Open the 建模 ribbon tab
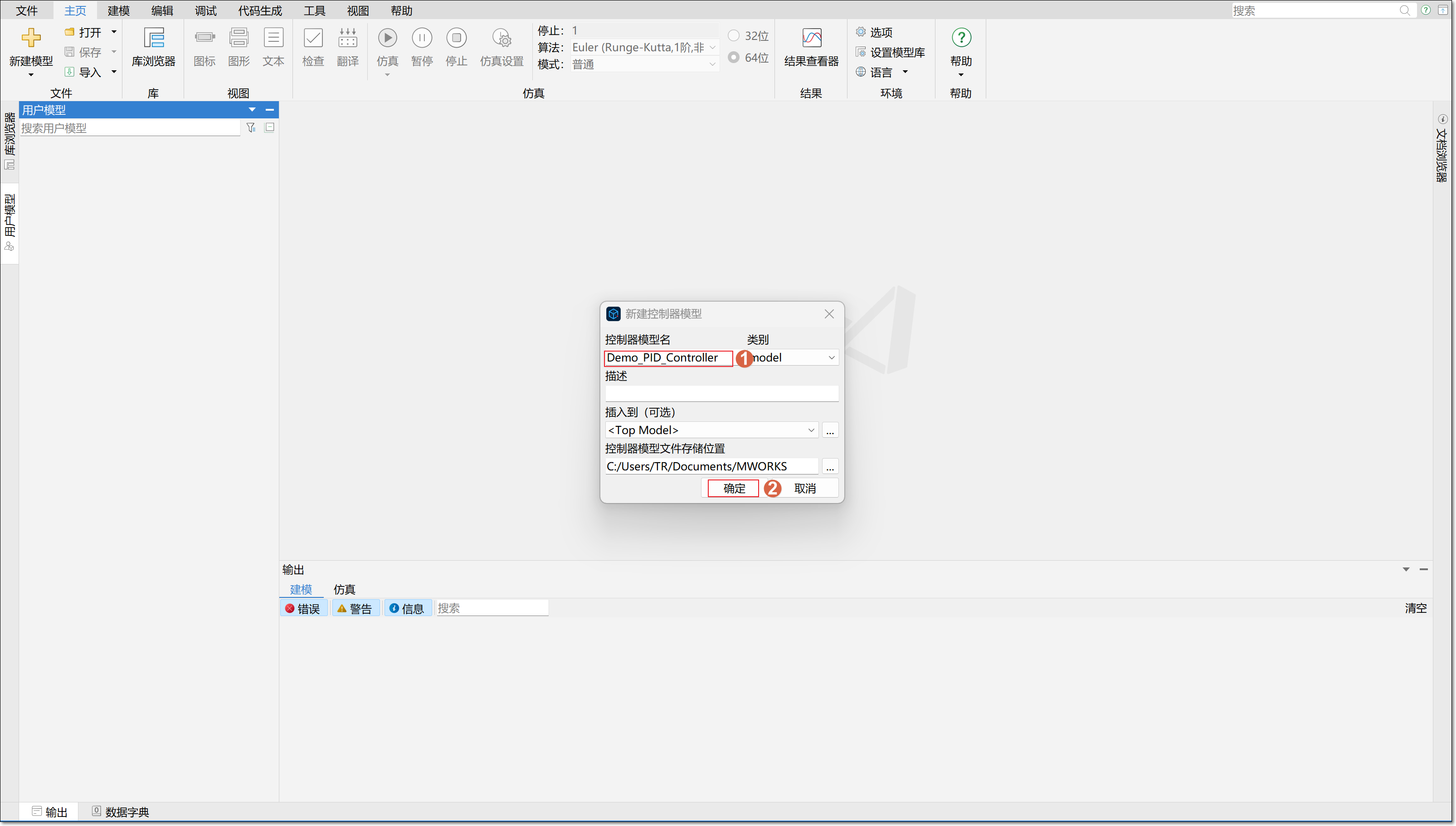The height and width of the screenshot is (826, 1456). click(118, 10)
